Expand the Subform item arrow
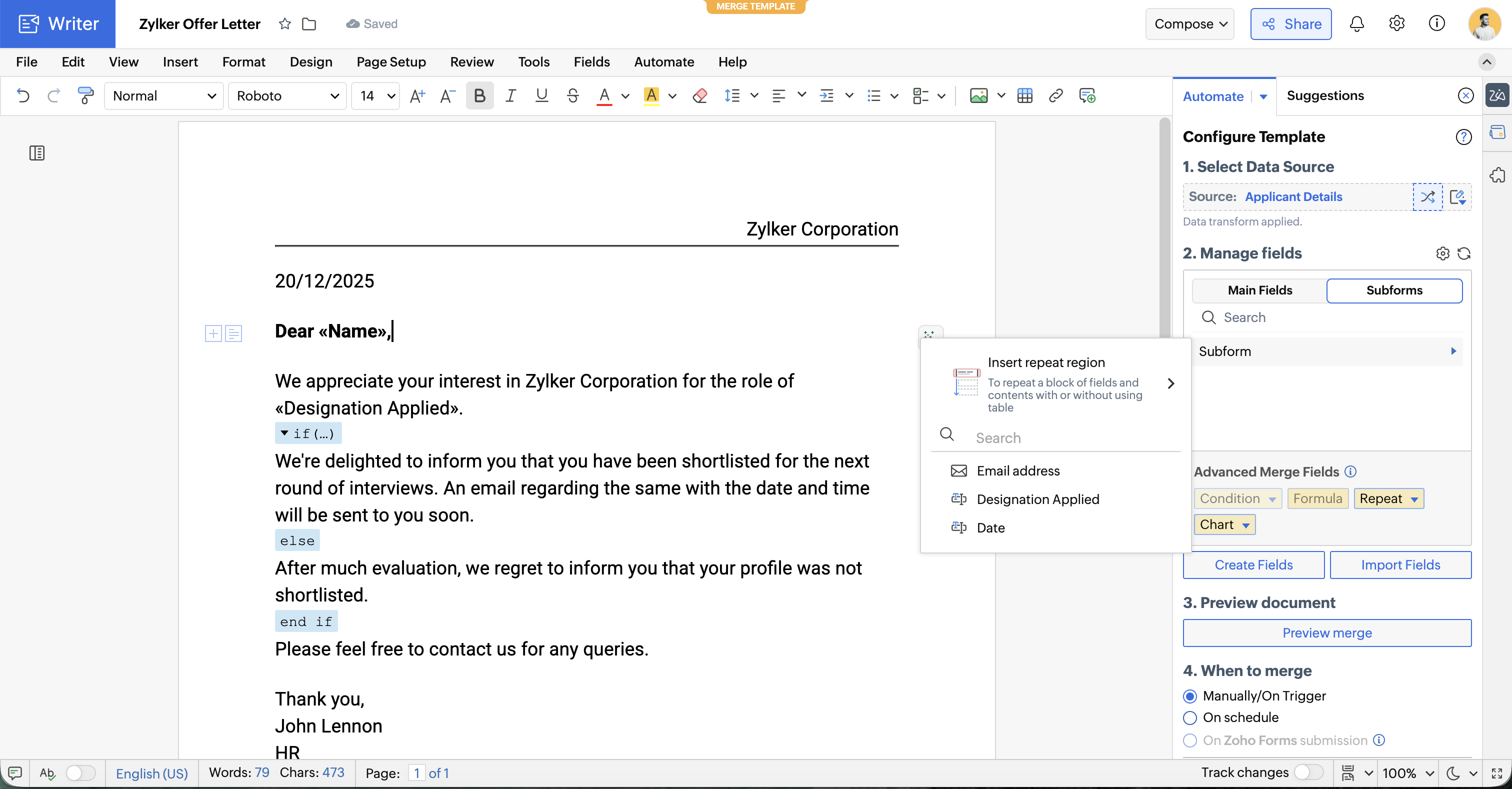 pyautogui.click(x=1453, y=351)
